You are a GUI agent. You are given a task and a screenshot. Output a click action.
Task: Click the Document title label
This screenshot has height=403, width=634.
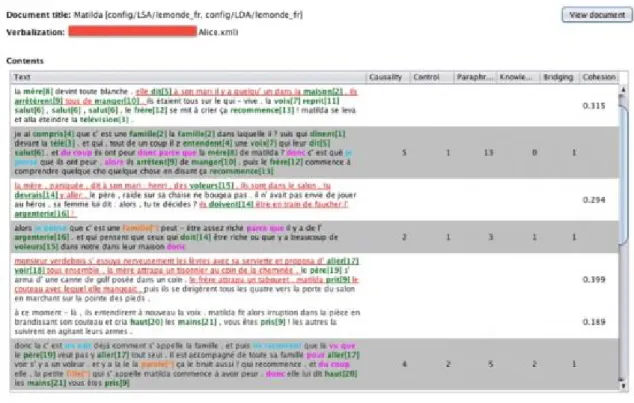38,15
